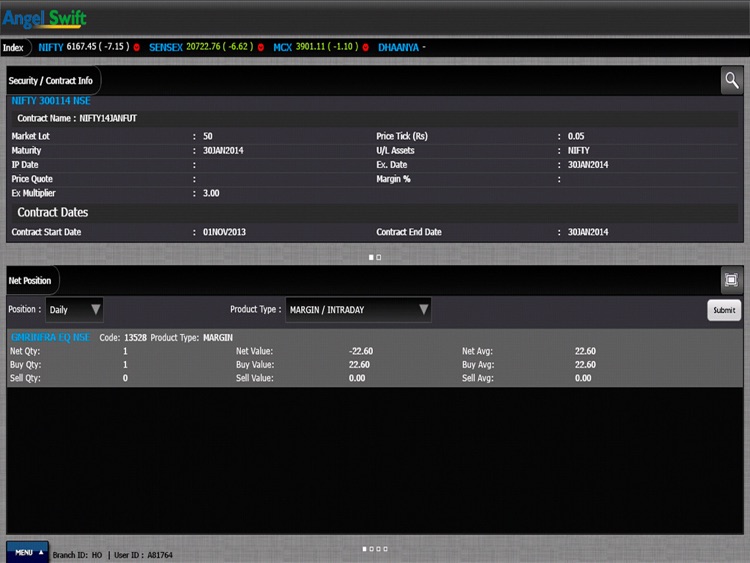Click the NIFTY 300114 NSE heading

(x=51, y=100)
